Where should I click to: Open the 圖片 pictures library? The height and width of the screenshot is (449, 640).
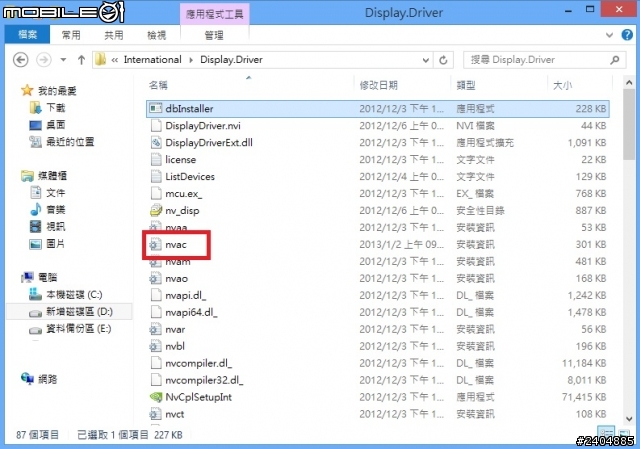(56, 244)
